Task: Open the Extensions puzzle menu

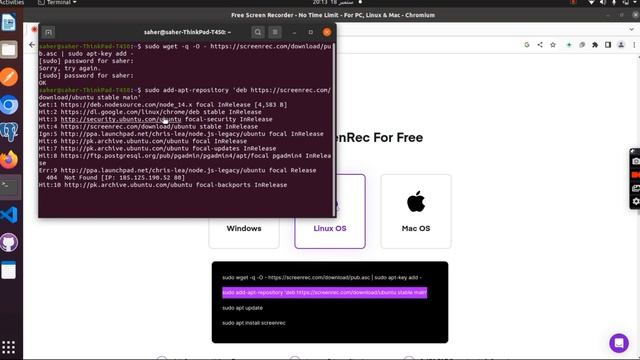Action: 595,45
